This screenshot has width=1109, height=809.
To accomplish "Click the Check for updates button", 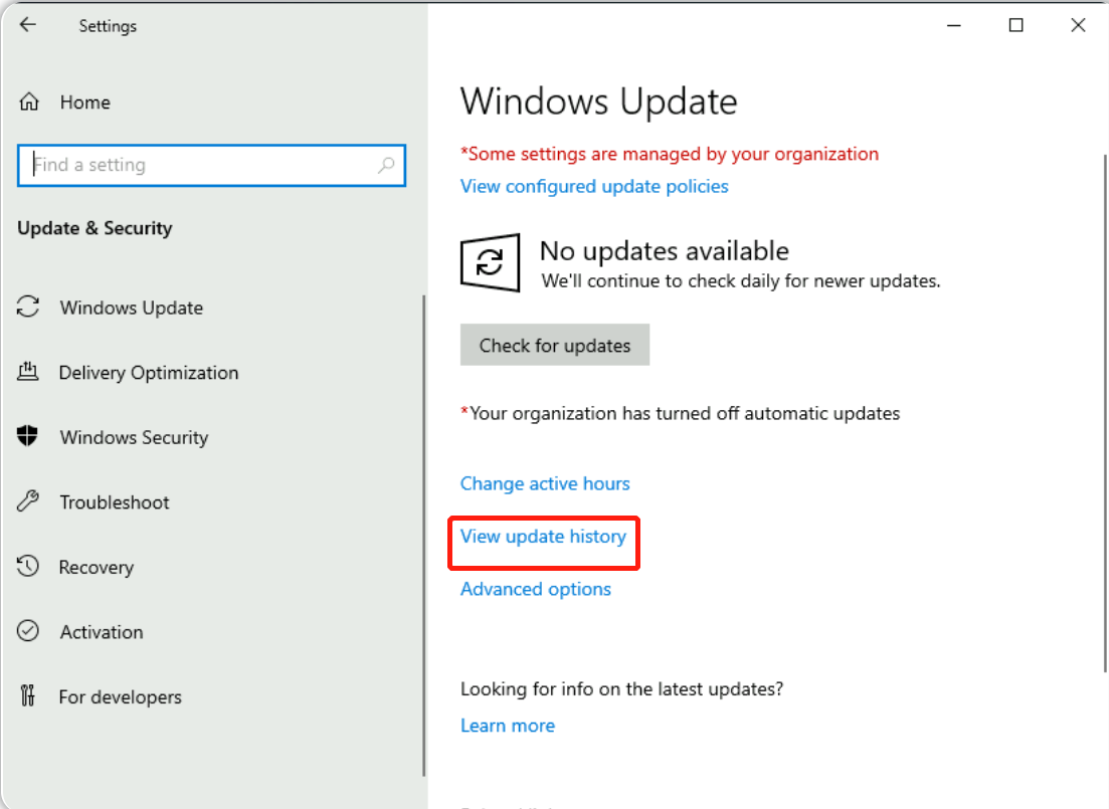I will tap(554, 345).
